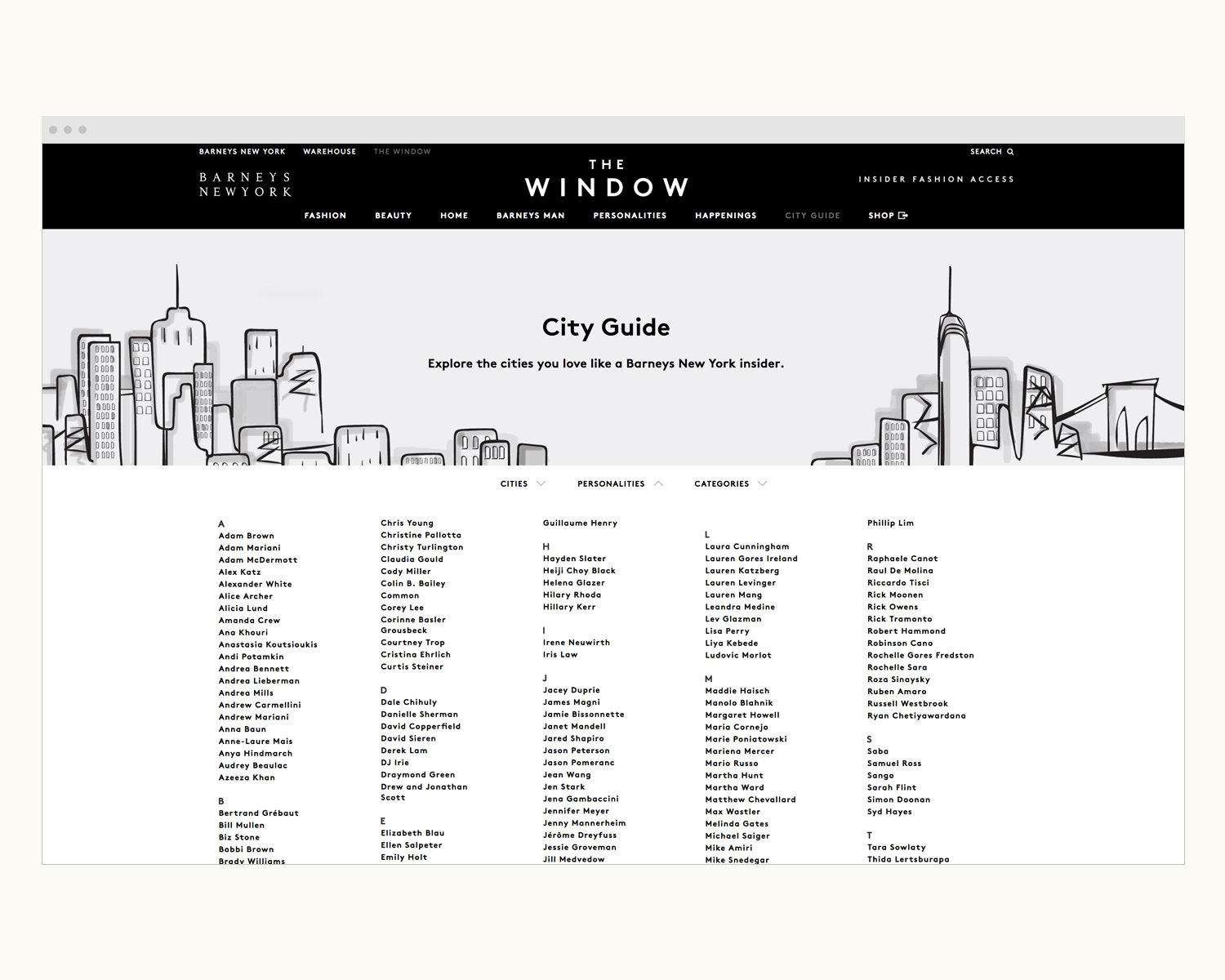Select Derek Lam in the list
The height and width of the screenshot is (980, 1225).
coord(404,751)
